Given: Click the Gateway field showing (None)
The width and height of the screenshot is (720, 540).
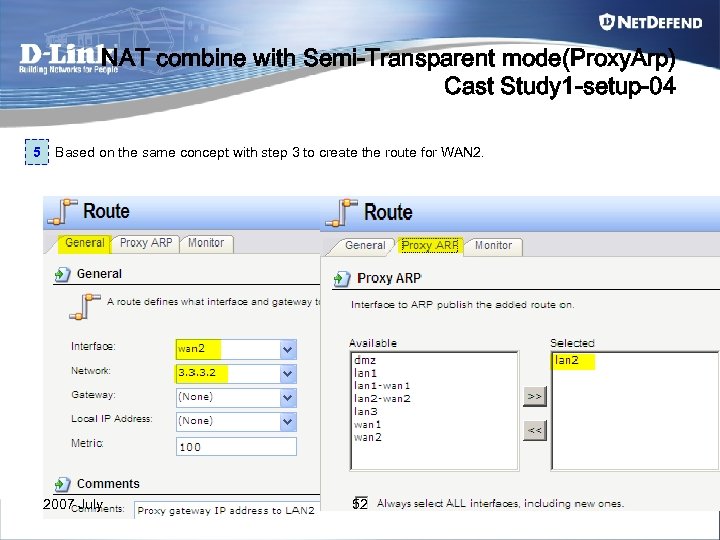Looking at the screenshot, I should [236, 398].
